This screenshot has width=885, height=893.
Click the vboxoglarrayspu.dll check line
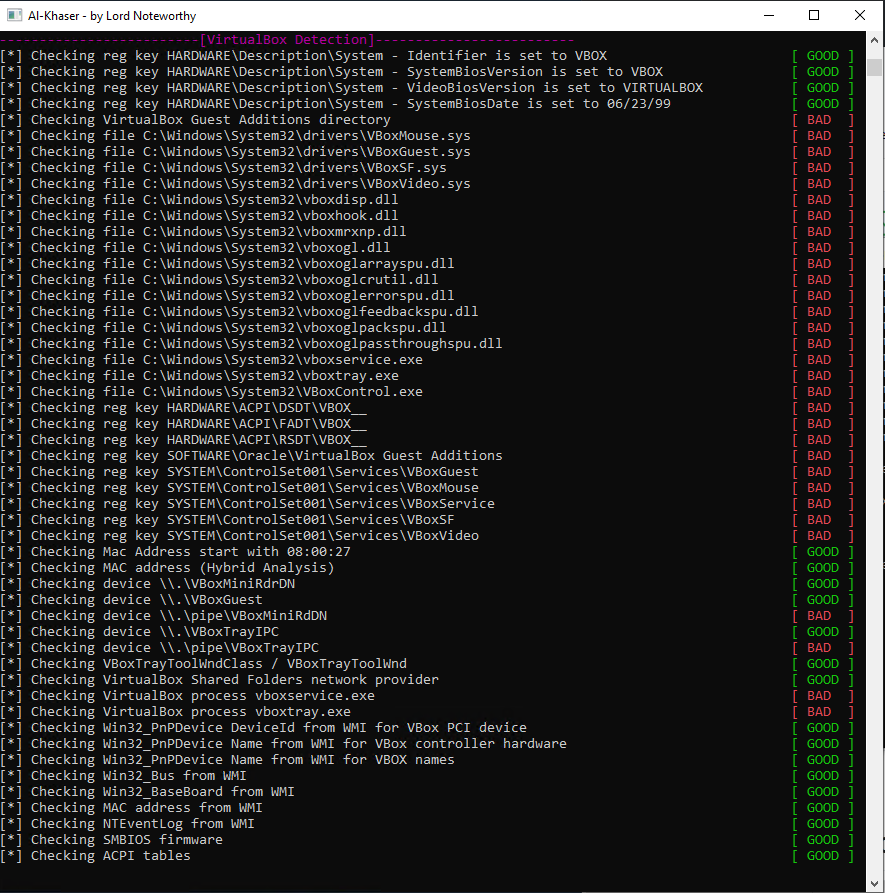tap(427, 264)
